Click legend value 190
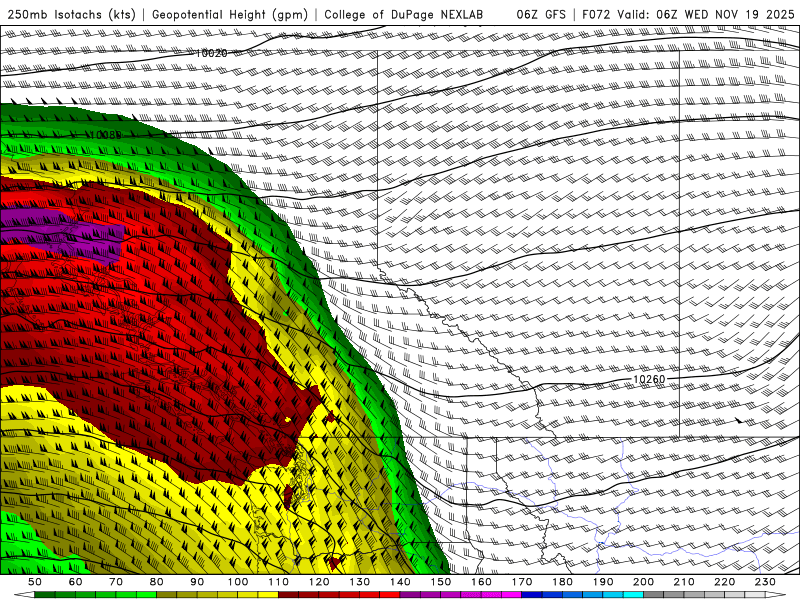800x600 pixels. (x=603, y=582)
